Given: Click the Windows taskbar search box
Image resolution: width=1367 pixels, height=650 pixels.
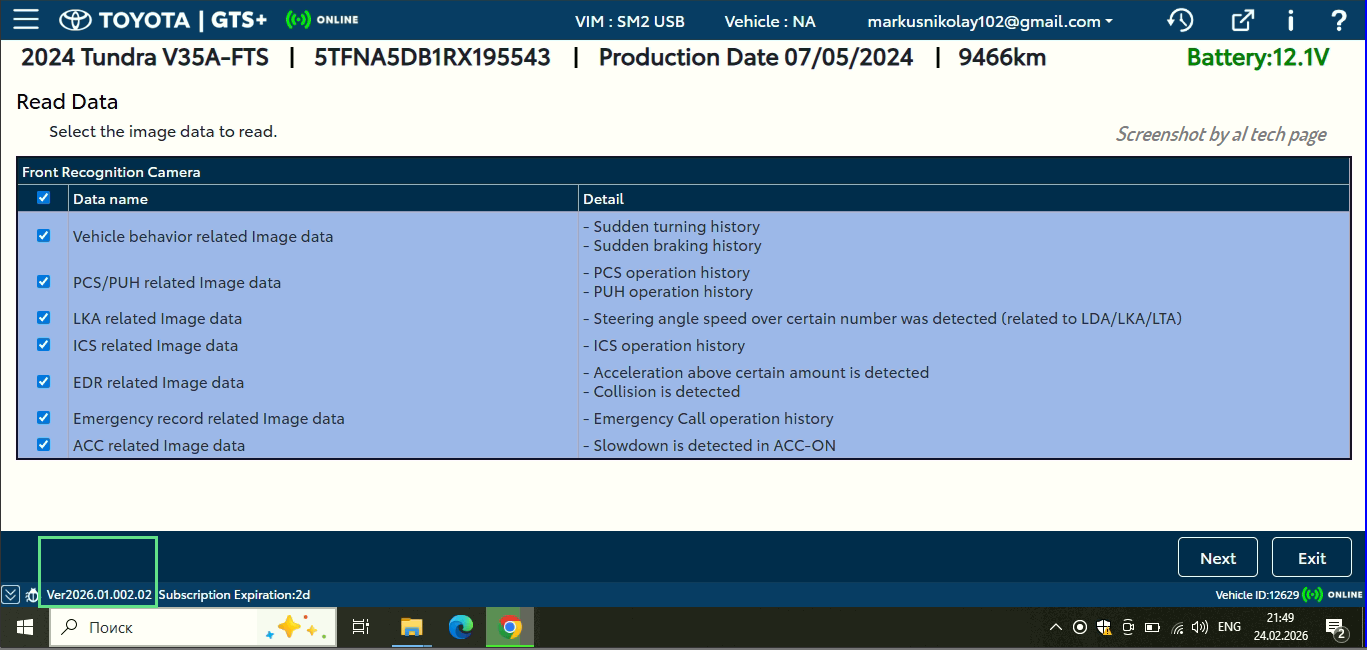Looking at the screenshot, I should (150, 627).
